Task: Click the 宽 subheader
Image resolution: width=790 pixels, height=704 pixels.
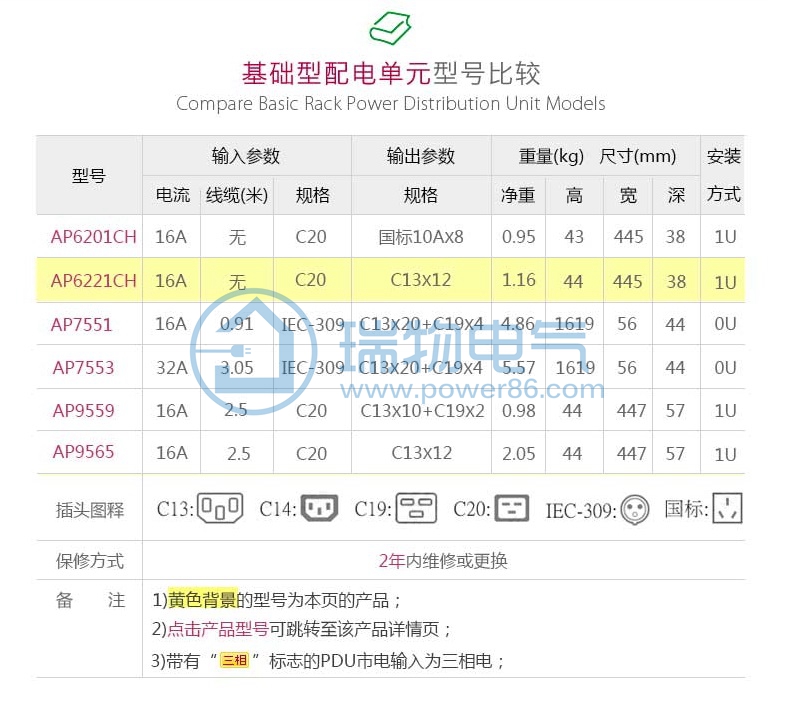Action: [628, 195]
